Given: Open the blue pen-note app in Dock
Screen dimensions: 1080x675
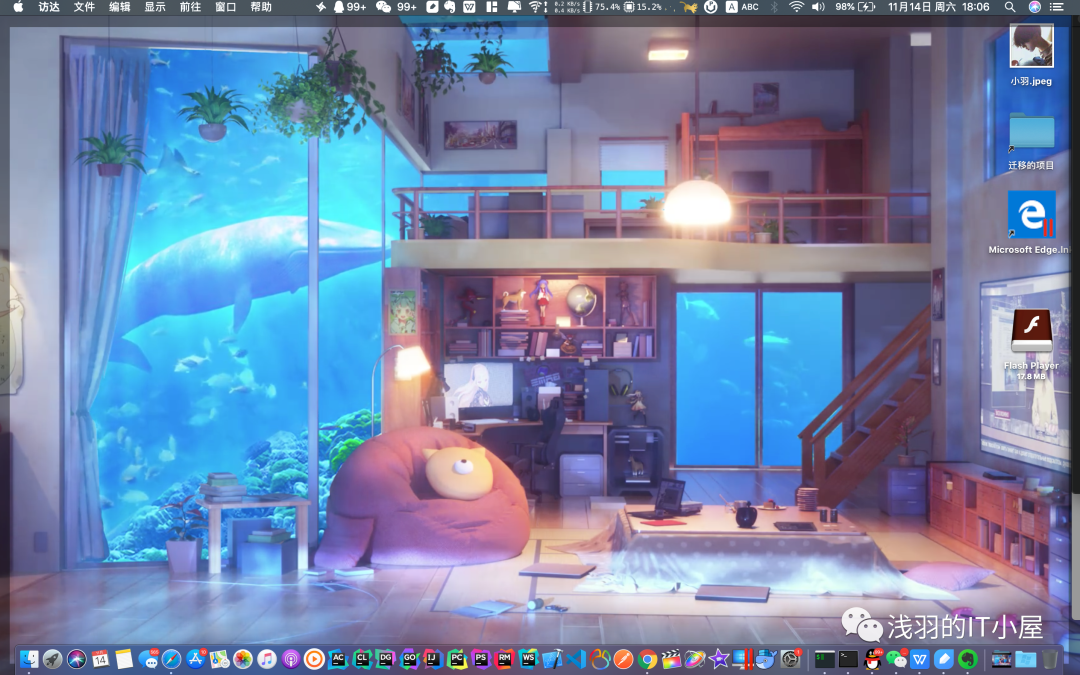Looking at the screenshot, I should (x=944, y=659).
